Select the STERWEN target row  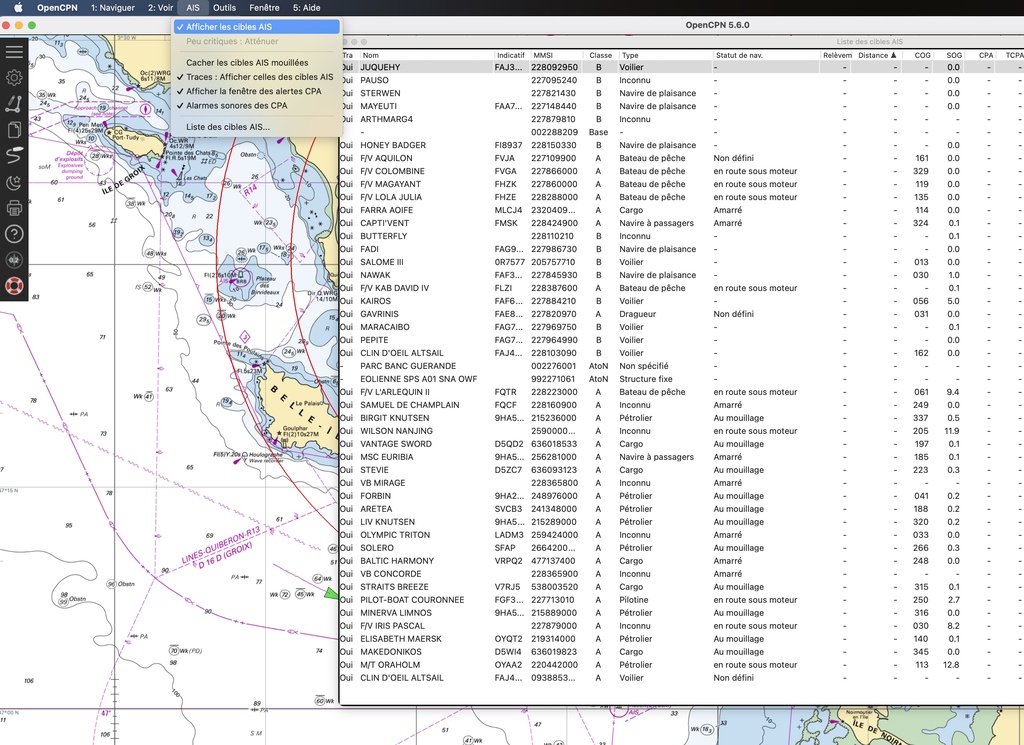tap(682, 93)
